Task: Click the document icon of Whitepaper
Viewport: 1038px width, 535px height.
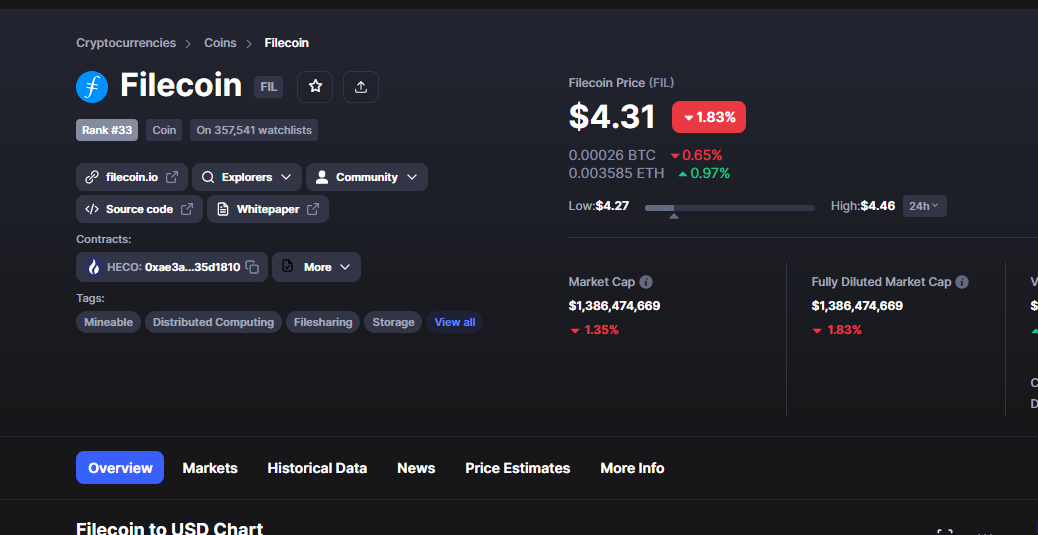Action: 222,209
